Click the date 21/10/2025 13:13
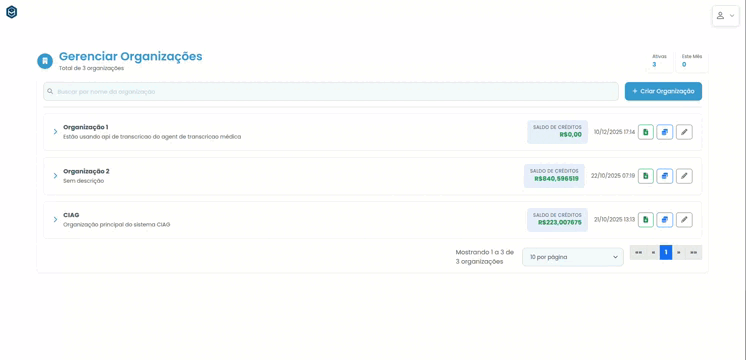Image resolution: width=746 pixels, height=360 pixels. click(x=614, y=220)
